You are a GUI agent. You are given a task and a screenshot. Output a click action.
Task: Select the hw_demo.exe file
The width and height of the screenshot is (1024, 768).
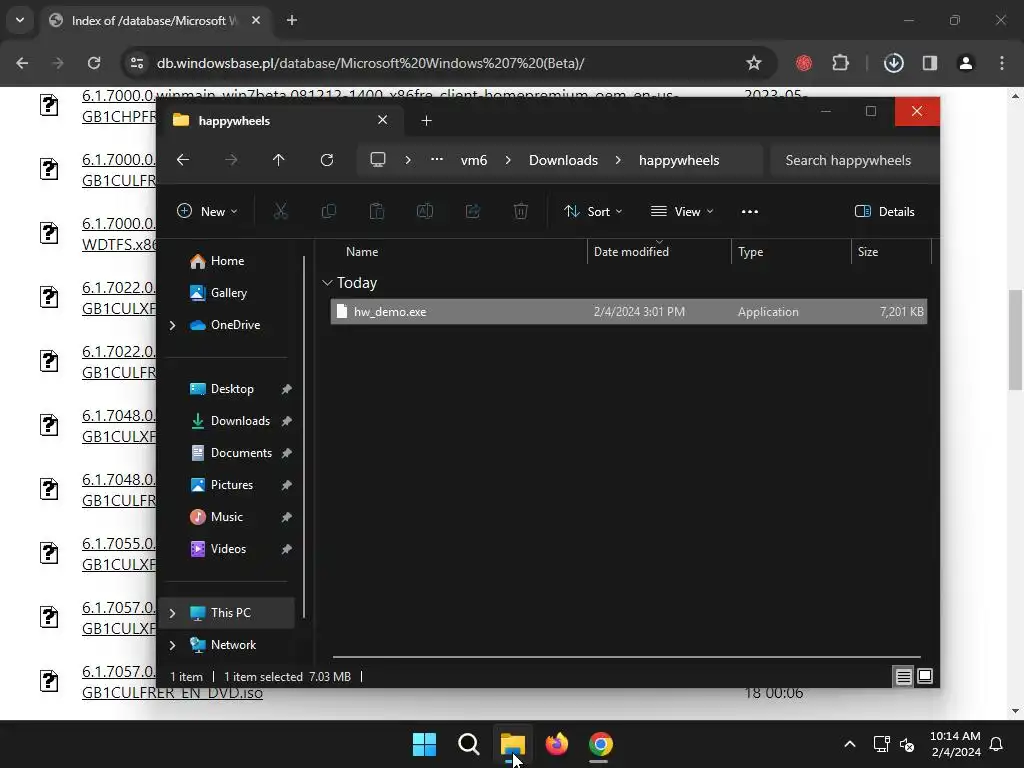tap(628, 312)
